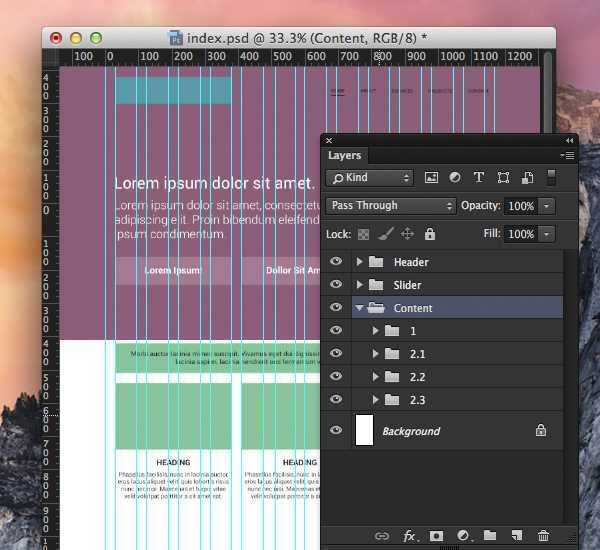This screenshot has width=600, height=550.
Task: Create a new layer group
Action: [x=490, y=536]
